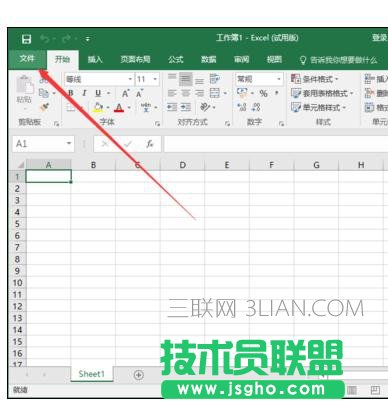Screen dimensions: 388x405
Task: Open the 剪贴板 clipboard pane launcher
Action: [x=56, y=124]
